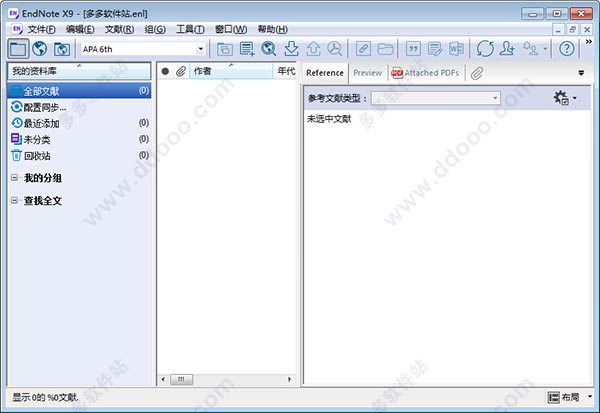This screenshot has height=413, width=600.
Task: Click the Copy to Local Library icon
Action: [225, 49]
